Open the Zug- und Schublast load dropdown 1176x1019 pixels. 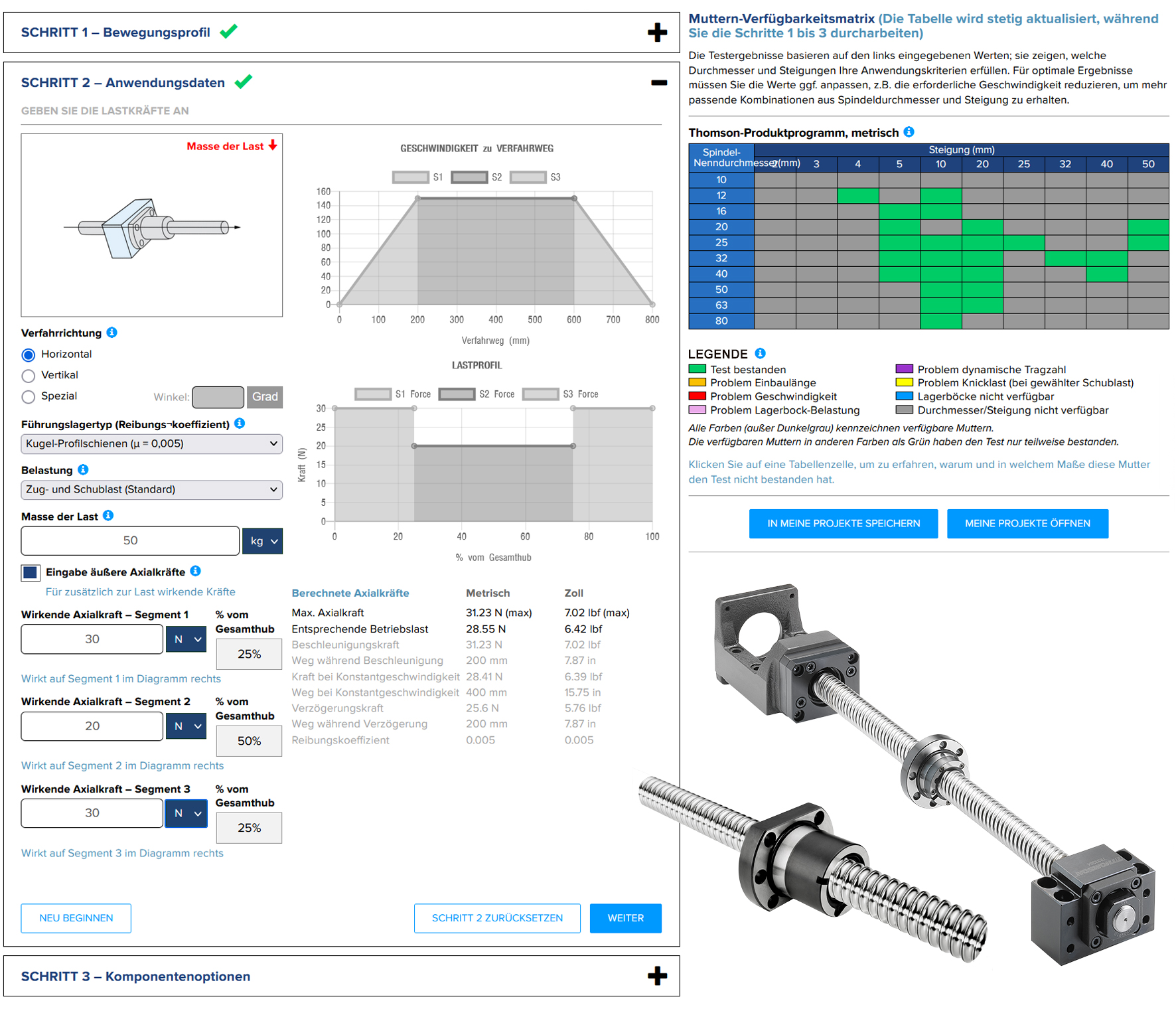[151, 490]
